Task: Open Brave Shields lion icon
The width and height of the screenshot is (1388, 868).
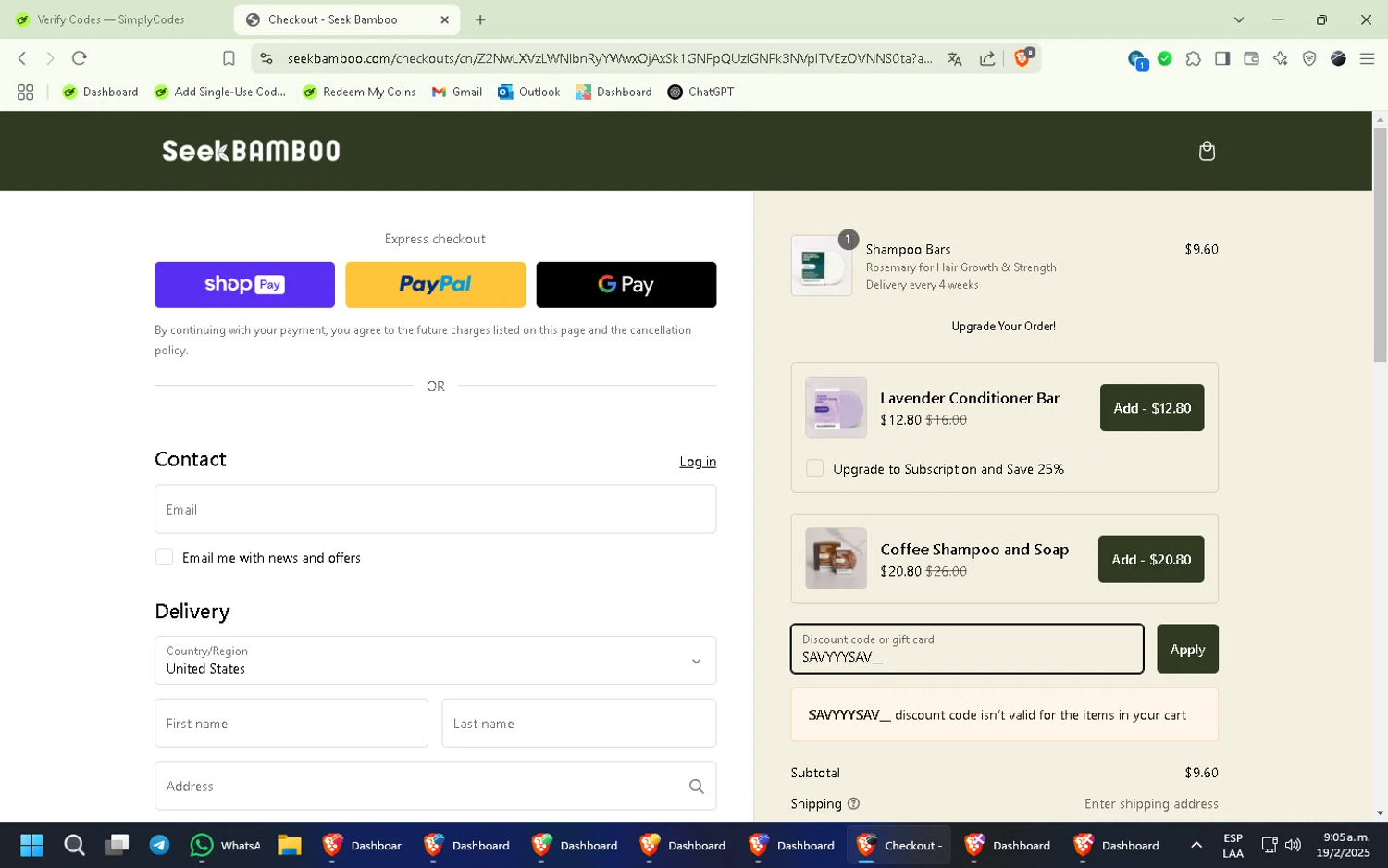Action: (1022, 57)
